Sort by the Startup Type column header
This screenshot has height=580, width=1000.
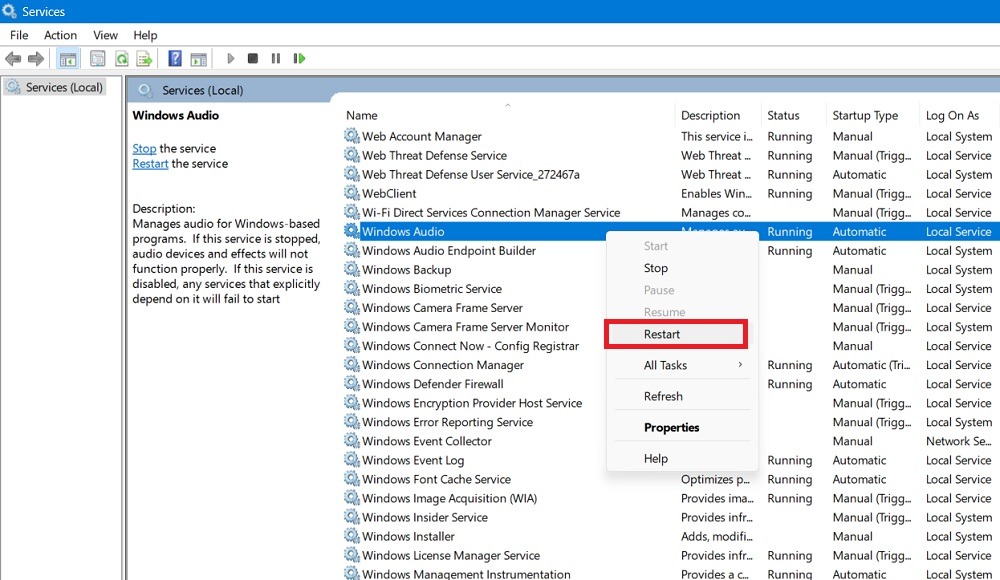pos(865,115)
